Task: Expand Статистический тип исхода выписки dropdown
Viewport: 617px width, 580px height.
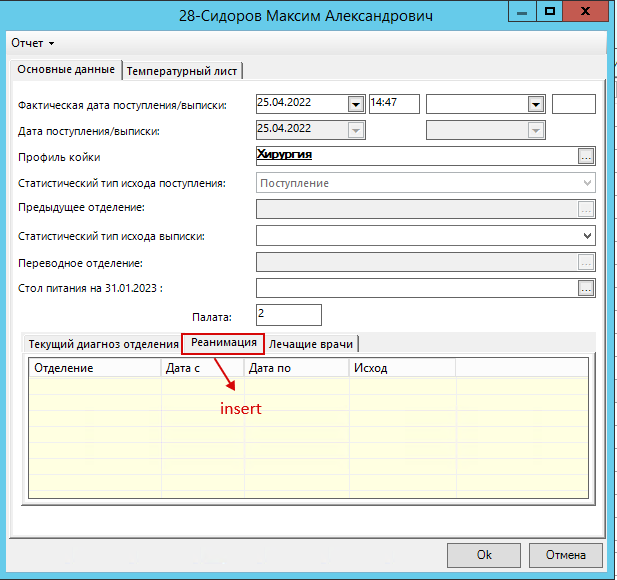Action: (x=587, y=236)
